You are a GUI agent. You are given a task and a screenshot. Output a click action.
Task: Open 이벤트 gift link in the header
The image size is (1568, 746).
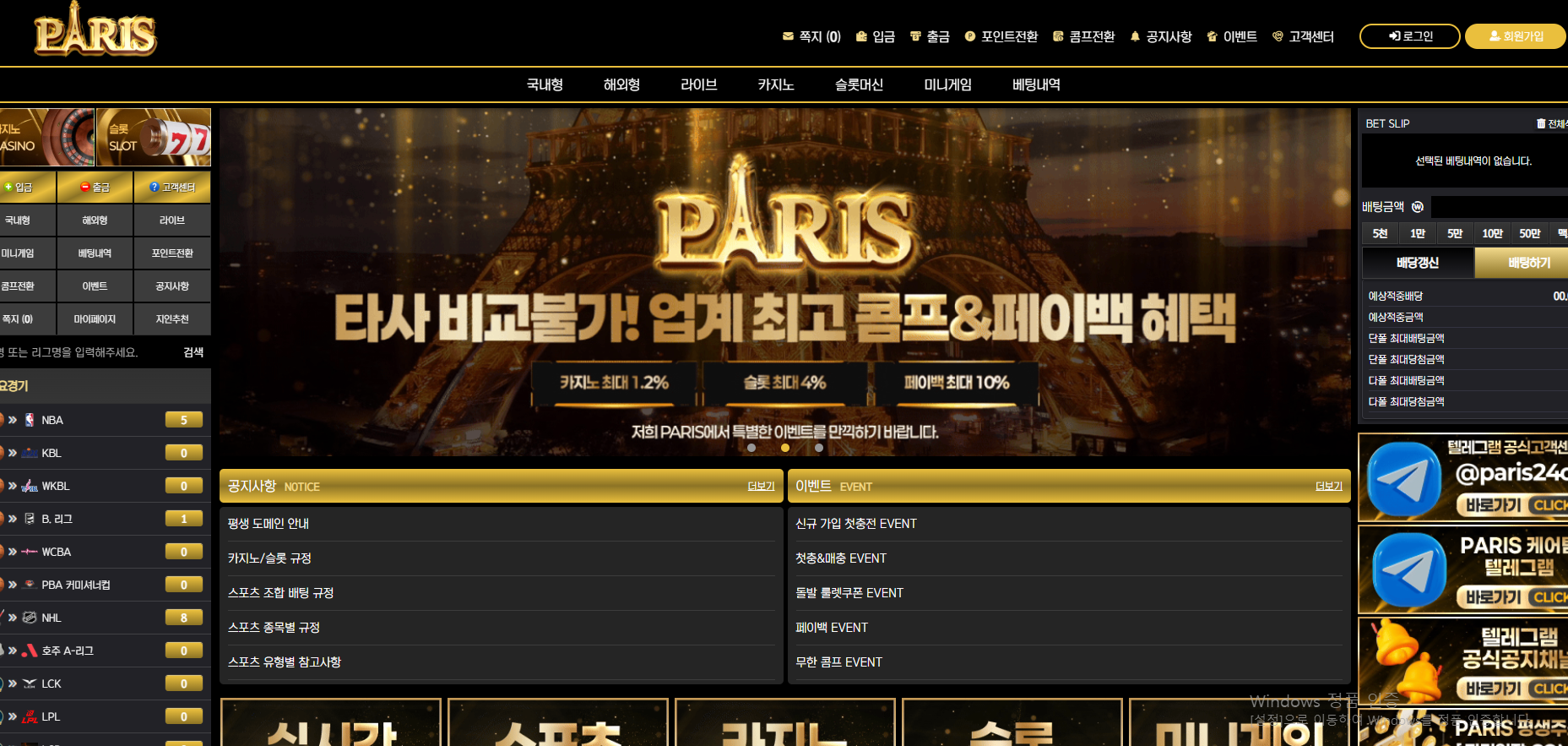pyautogui.click(x=1232, y=36)
